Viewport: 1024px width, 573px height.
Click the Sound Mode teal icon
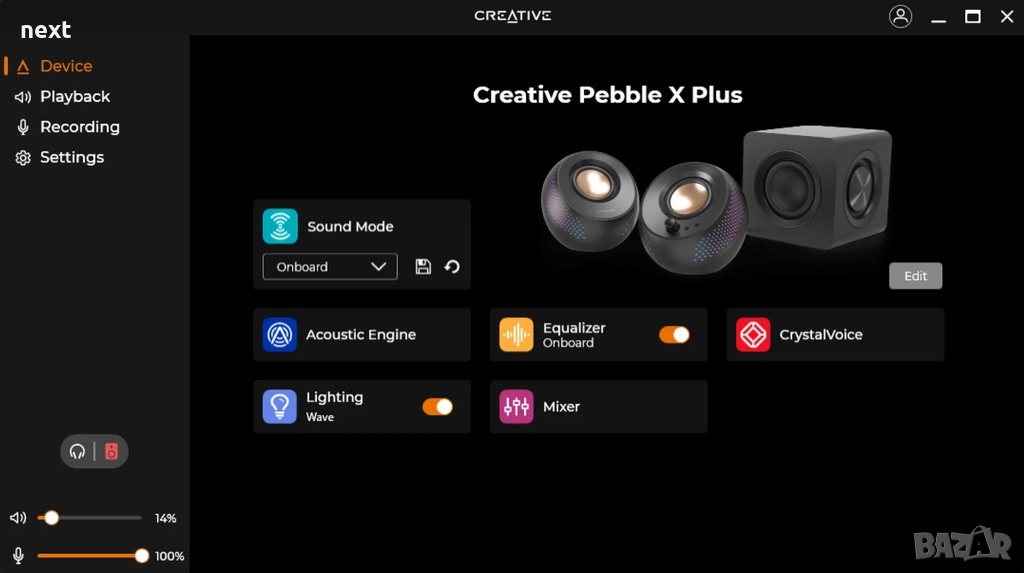click(x=280, y=226)
